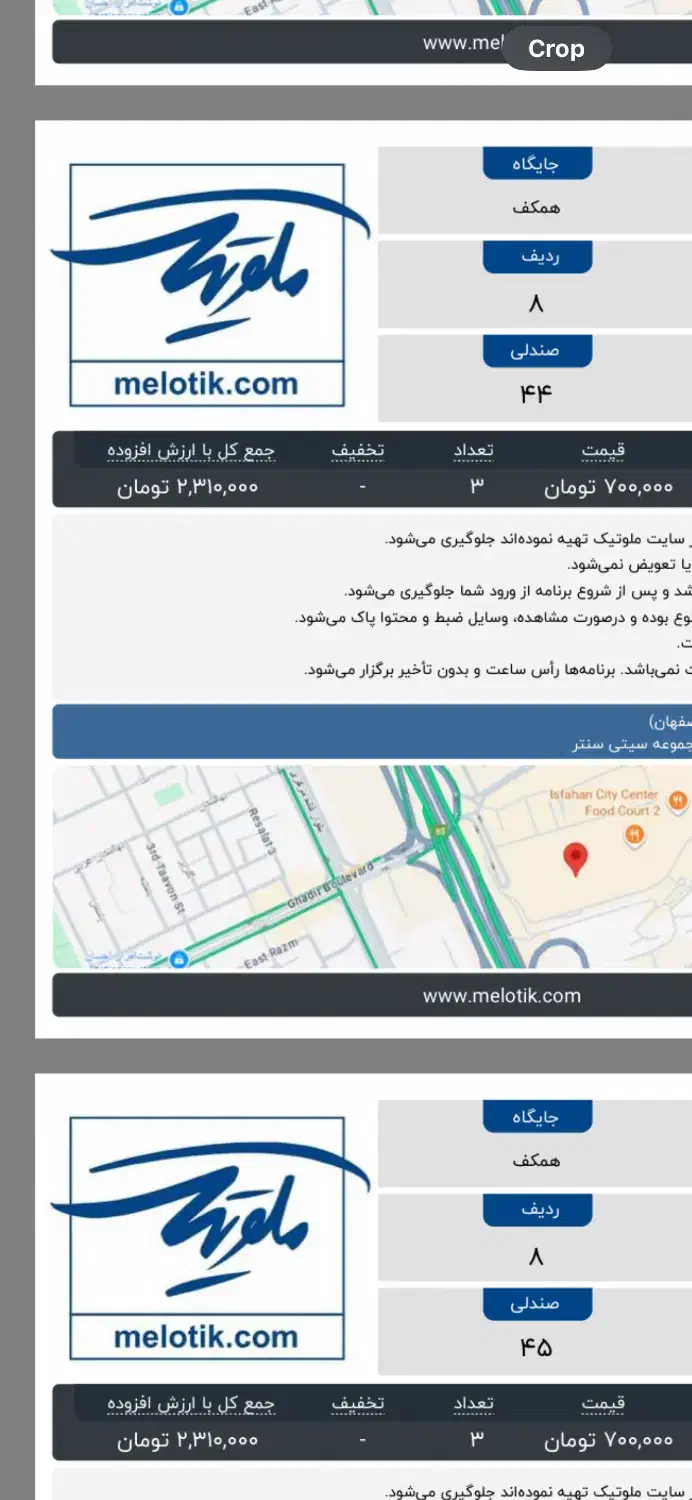Click تعداد header in seat ۴۴ ticket table

tap(474, 451)
